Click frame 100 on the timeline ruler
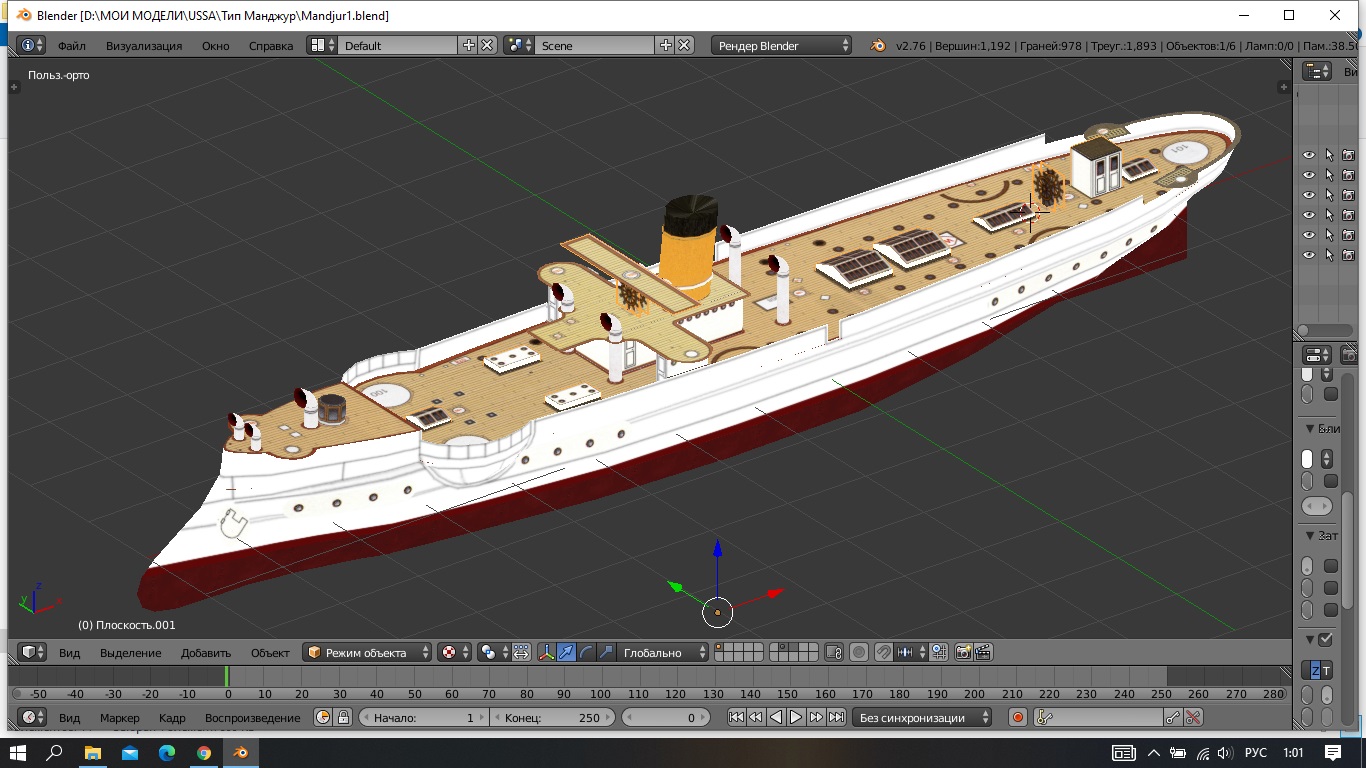The height and width of the screenshot is (768, 1366). coord(601,694)
